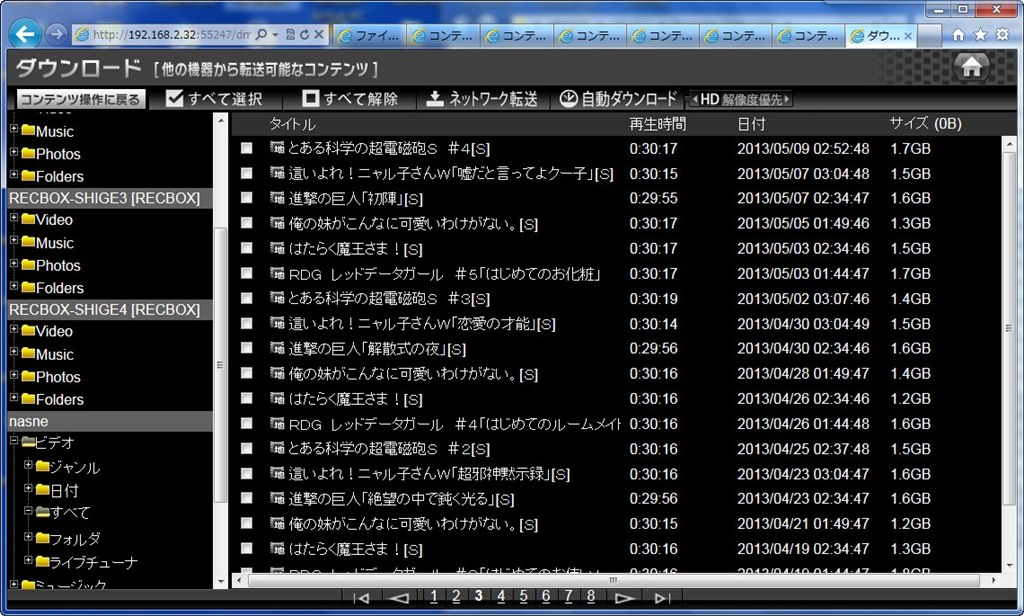This screenshot has height=616, width=1024.
Task: Open the browser favorites star icon
Action: pyautogui.click(x=980, y=35)
